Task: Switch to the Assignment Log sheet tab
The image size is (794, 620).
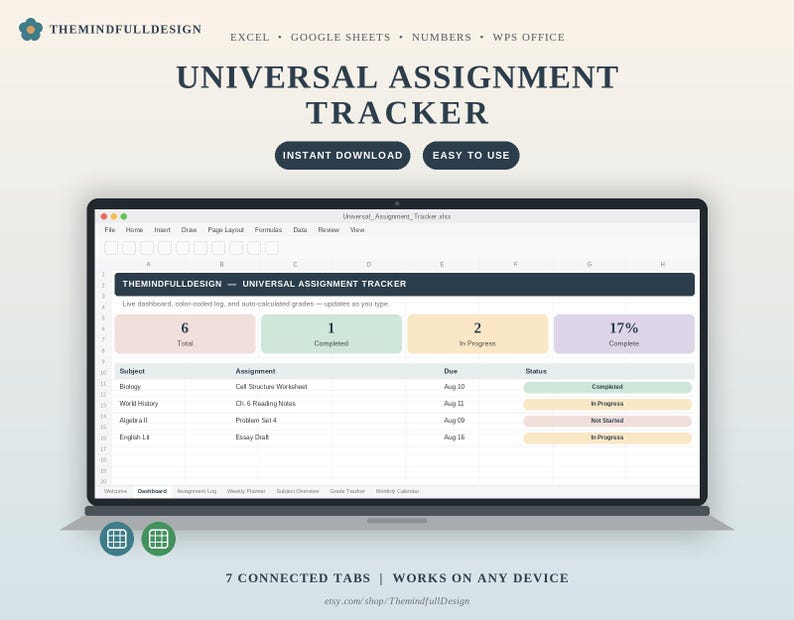Action: (196, 491)
